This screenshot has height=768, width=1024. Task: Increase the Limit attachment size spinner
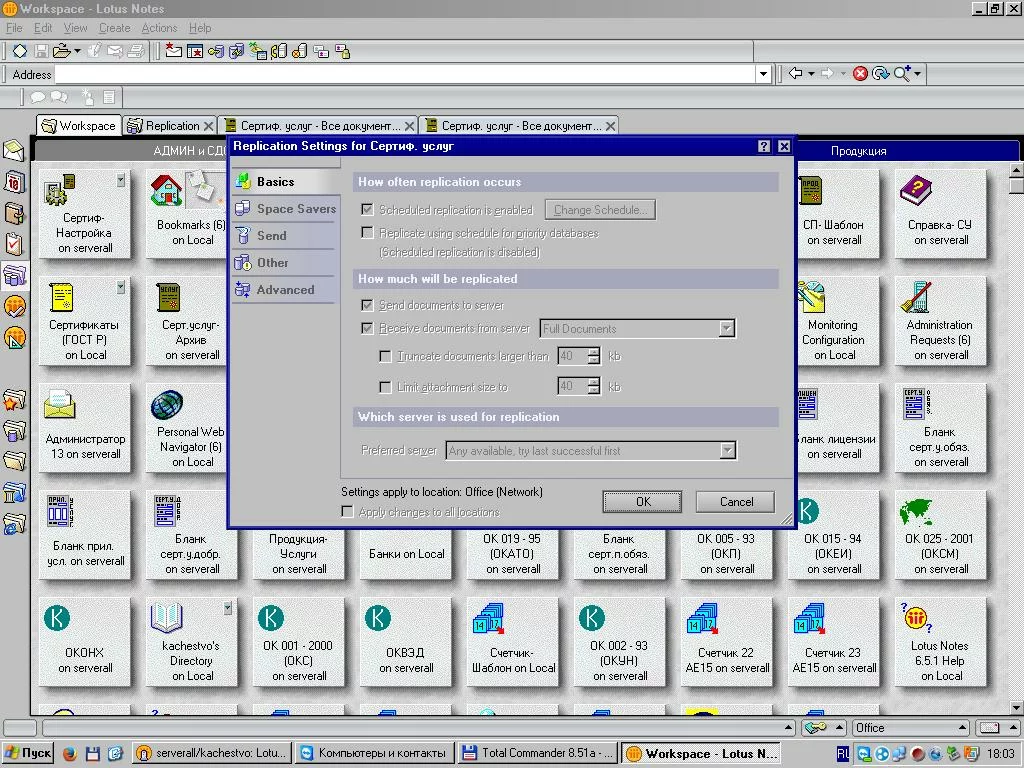click(x=594, y=382)
